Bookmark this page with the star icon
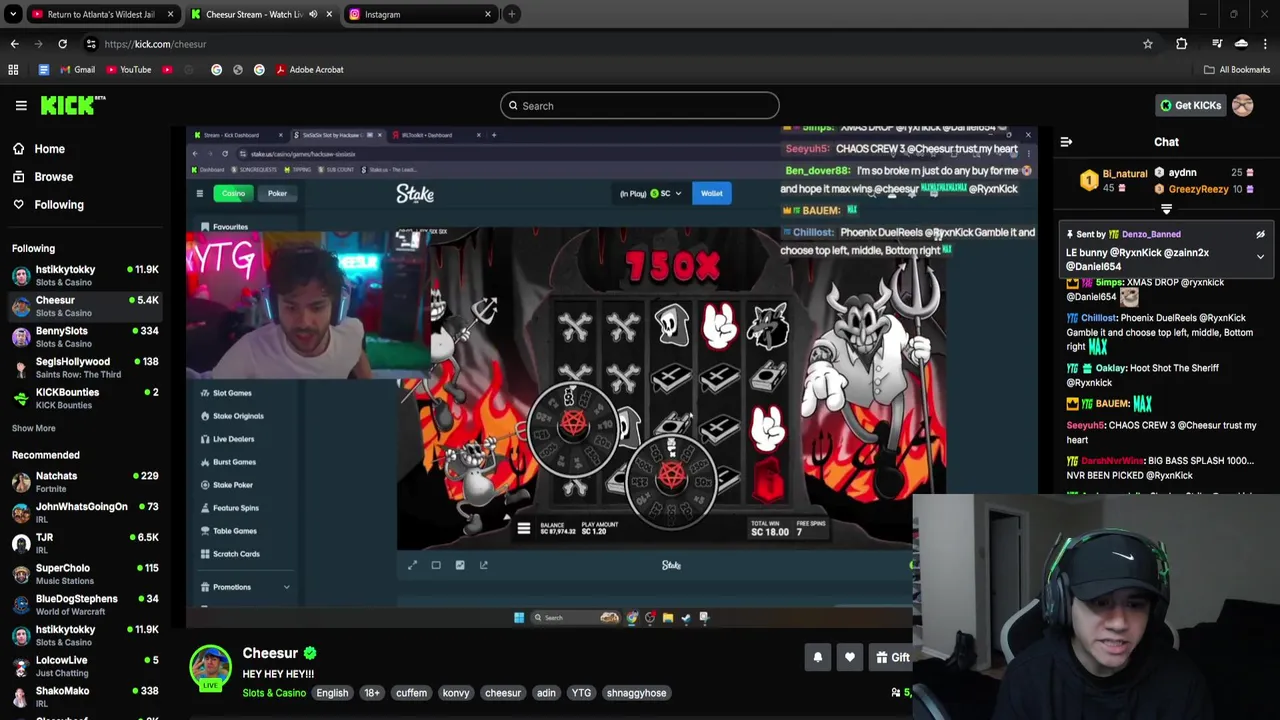1280x720 pixels. [1148, 44]
